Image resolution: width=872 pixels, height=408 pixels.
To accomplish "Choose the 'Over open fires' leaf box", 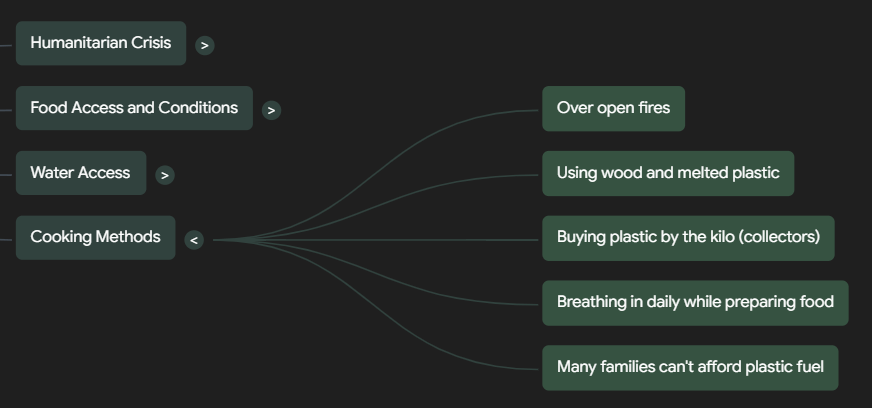I will [613, 108].
